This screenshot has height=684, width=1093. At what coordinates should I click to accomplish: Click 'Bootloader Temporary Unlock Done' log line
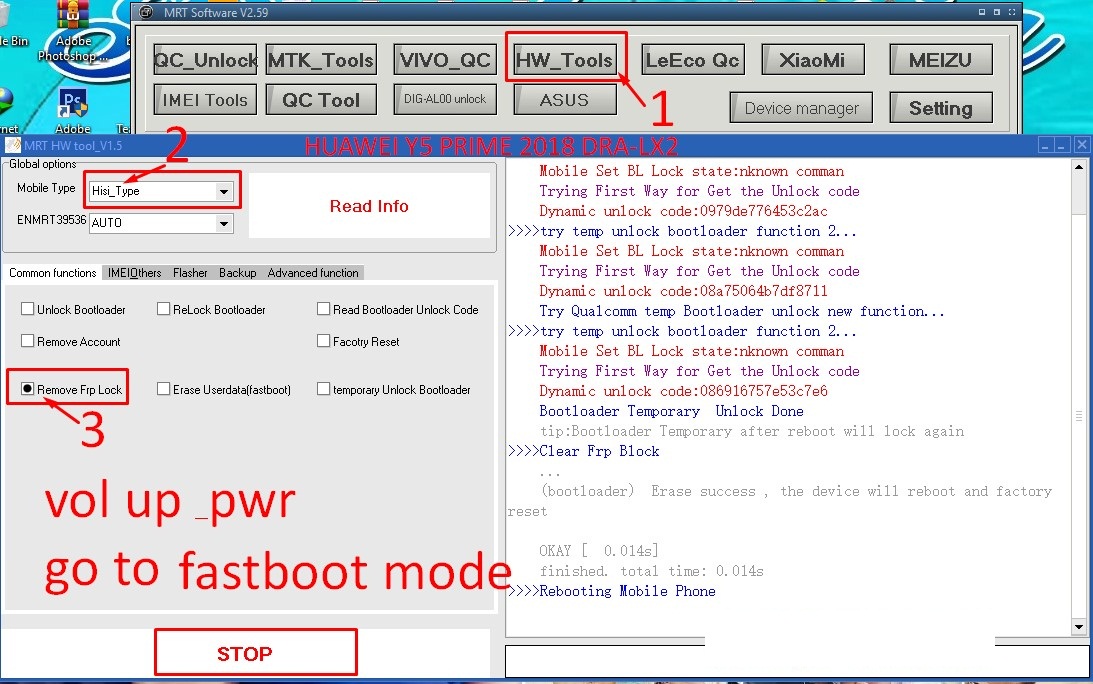click(x=671, y=411)
